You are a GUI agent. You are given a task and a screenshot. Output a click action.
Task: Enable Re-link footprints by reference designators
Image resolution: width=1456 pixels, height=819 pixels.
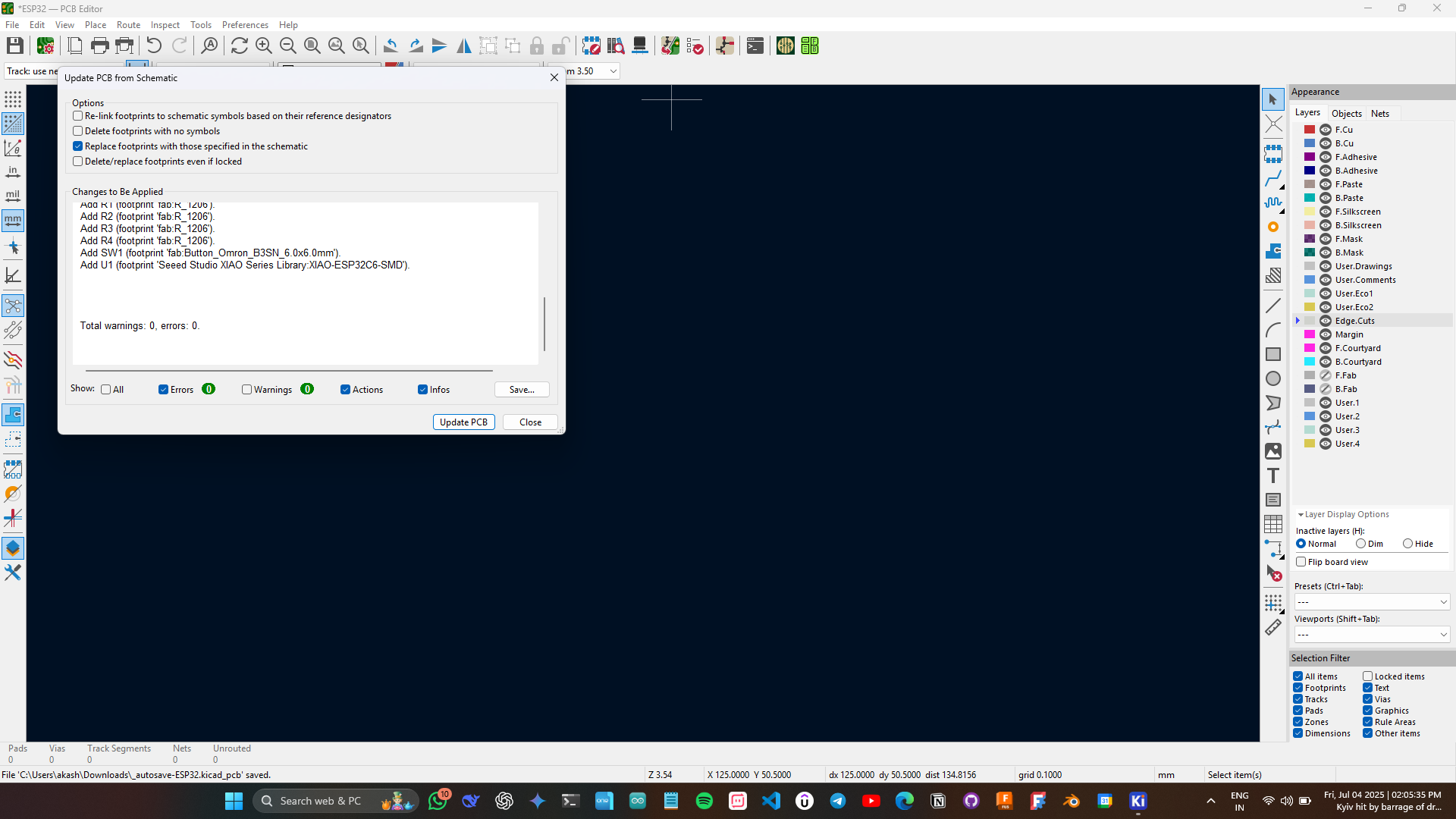click(77, 116)
